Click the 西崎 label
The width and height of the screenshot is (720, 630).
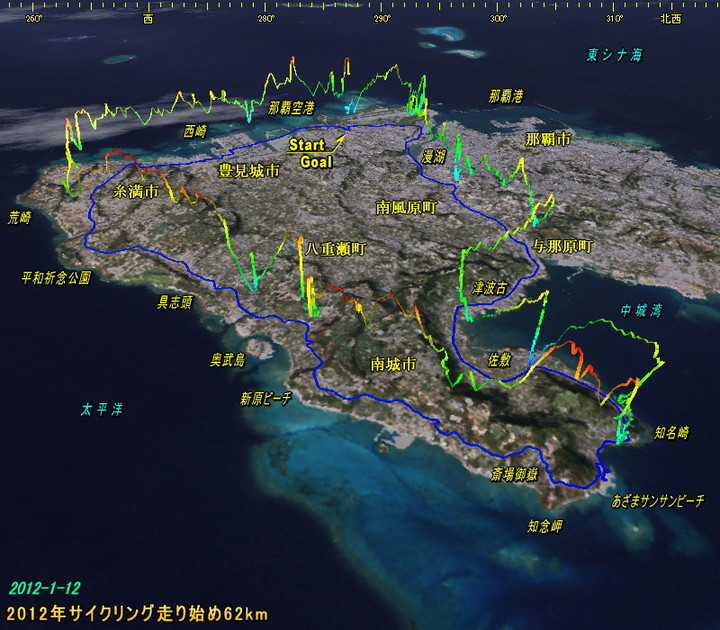tap(195, 131)
